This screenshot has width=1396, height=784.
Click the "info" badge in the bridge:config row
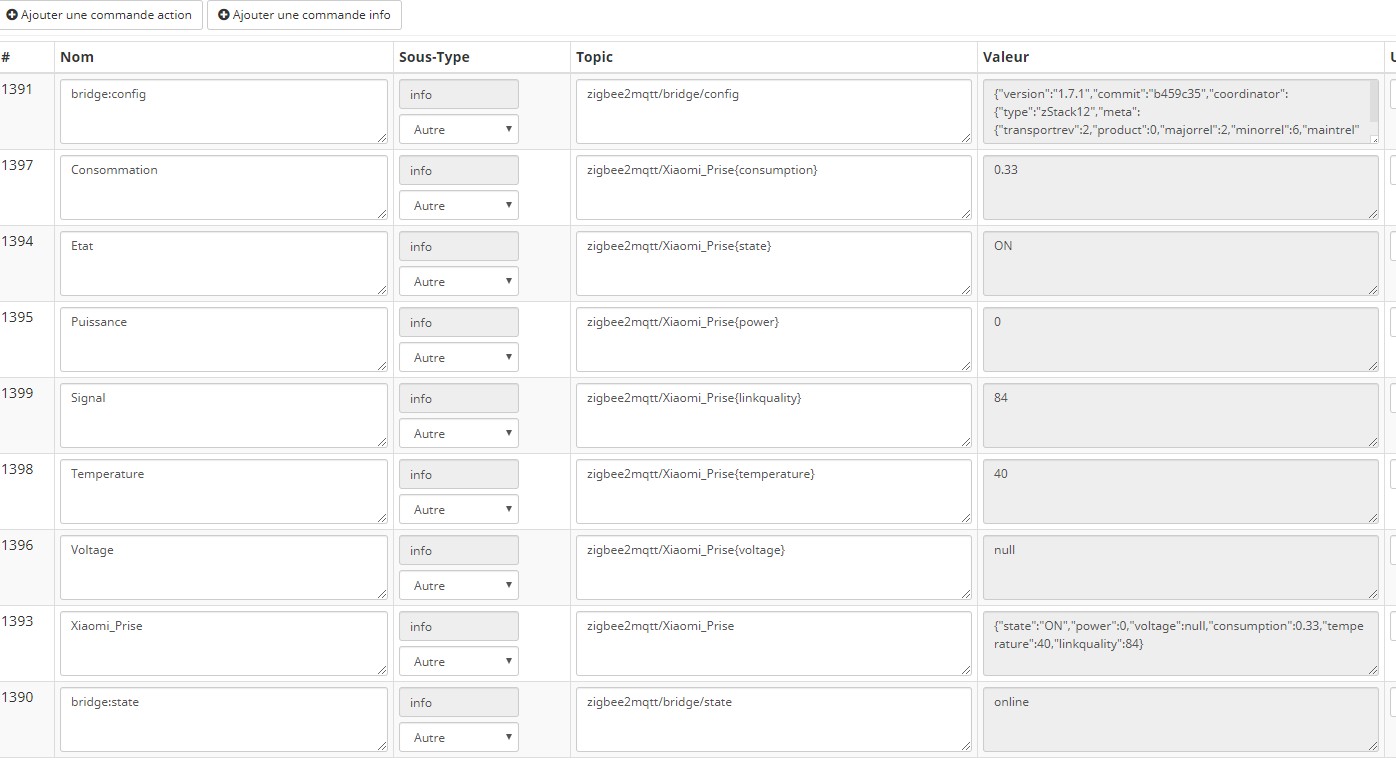tap(458, 94)
